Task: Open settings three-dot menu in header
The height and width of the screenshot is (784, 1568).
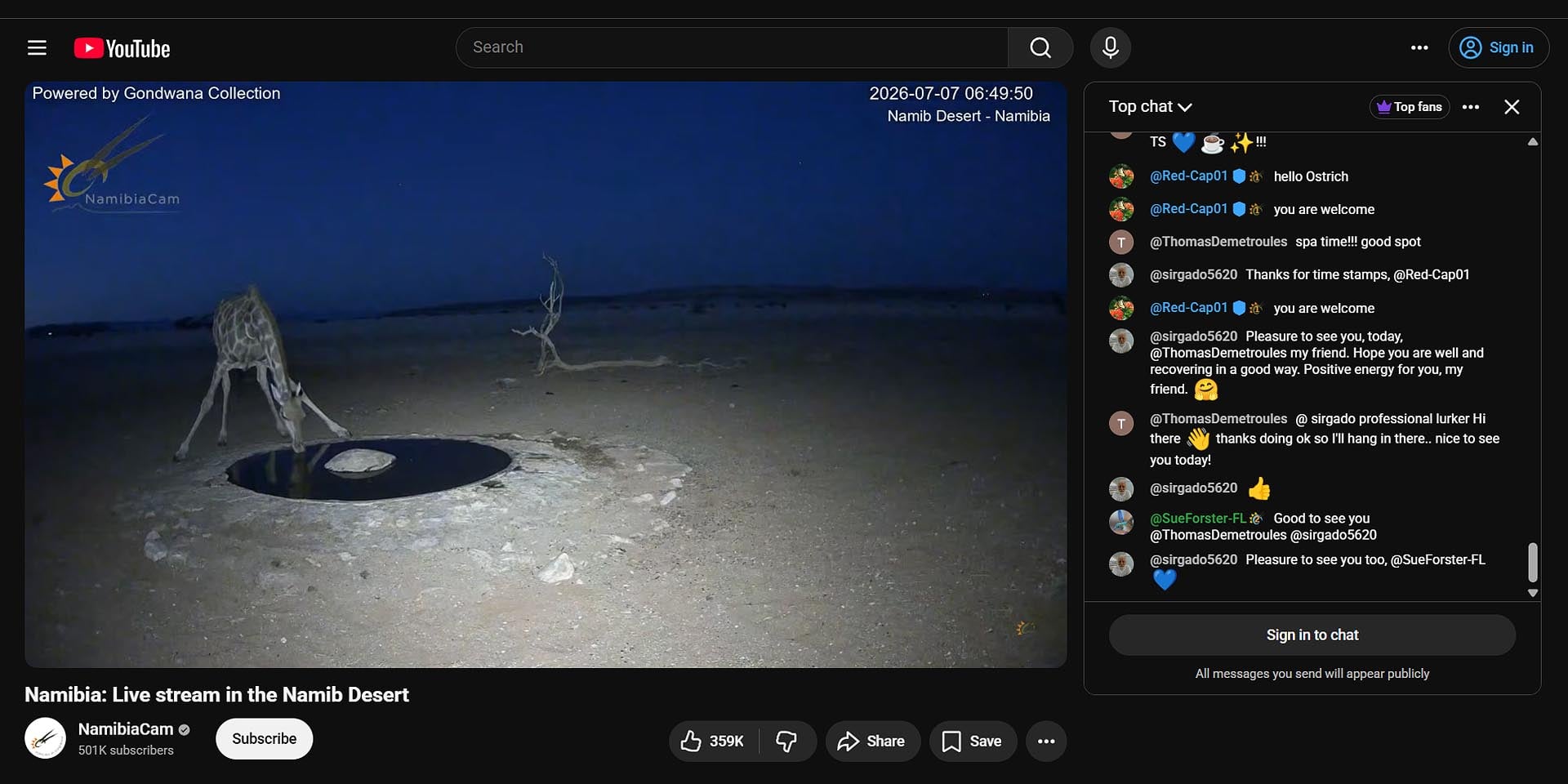Action: 1419,47
